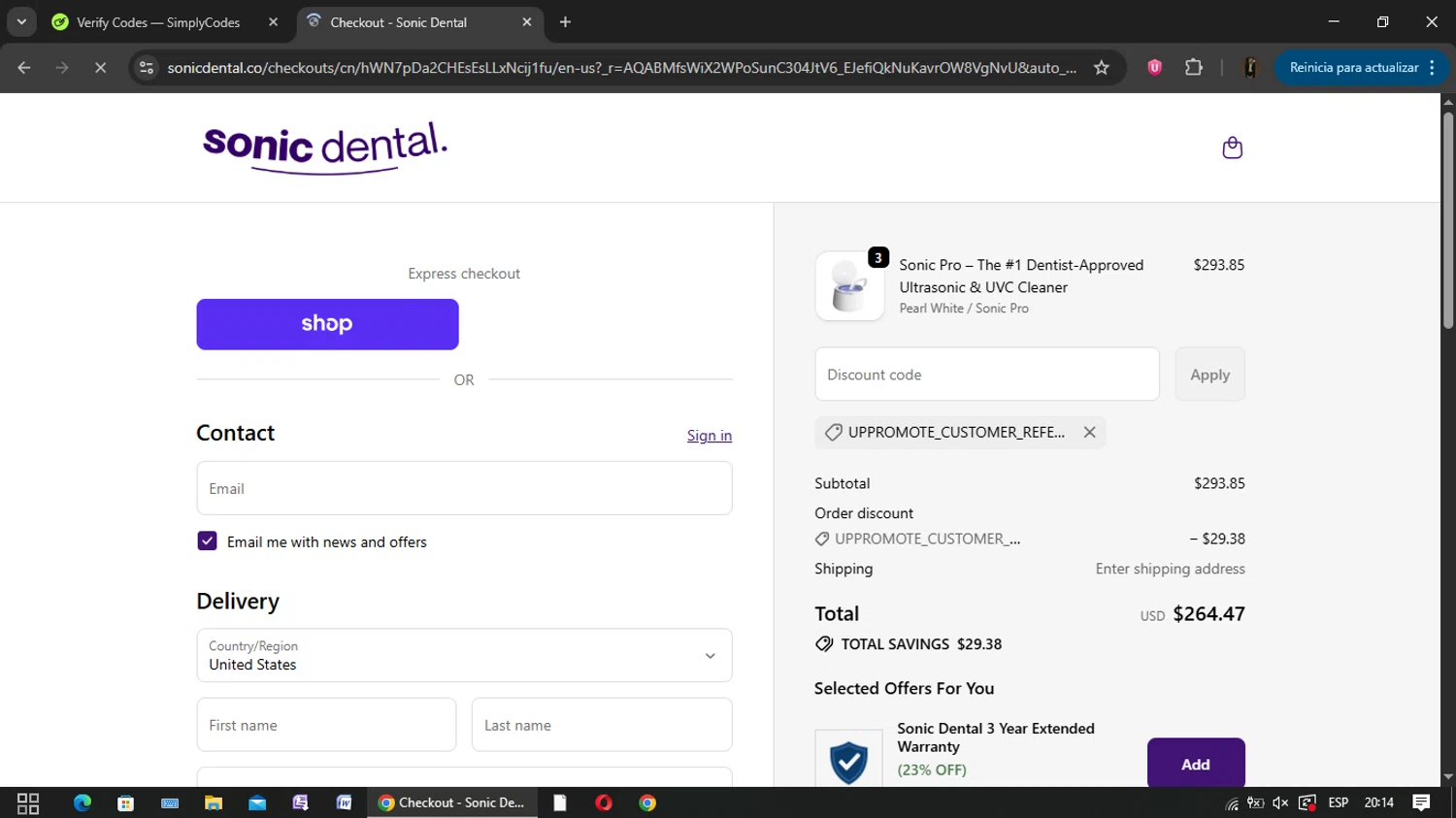Click the Sonic Pro product thumbnail
The image size is (1456, 818).
pos(849,286)
